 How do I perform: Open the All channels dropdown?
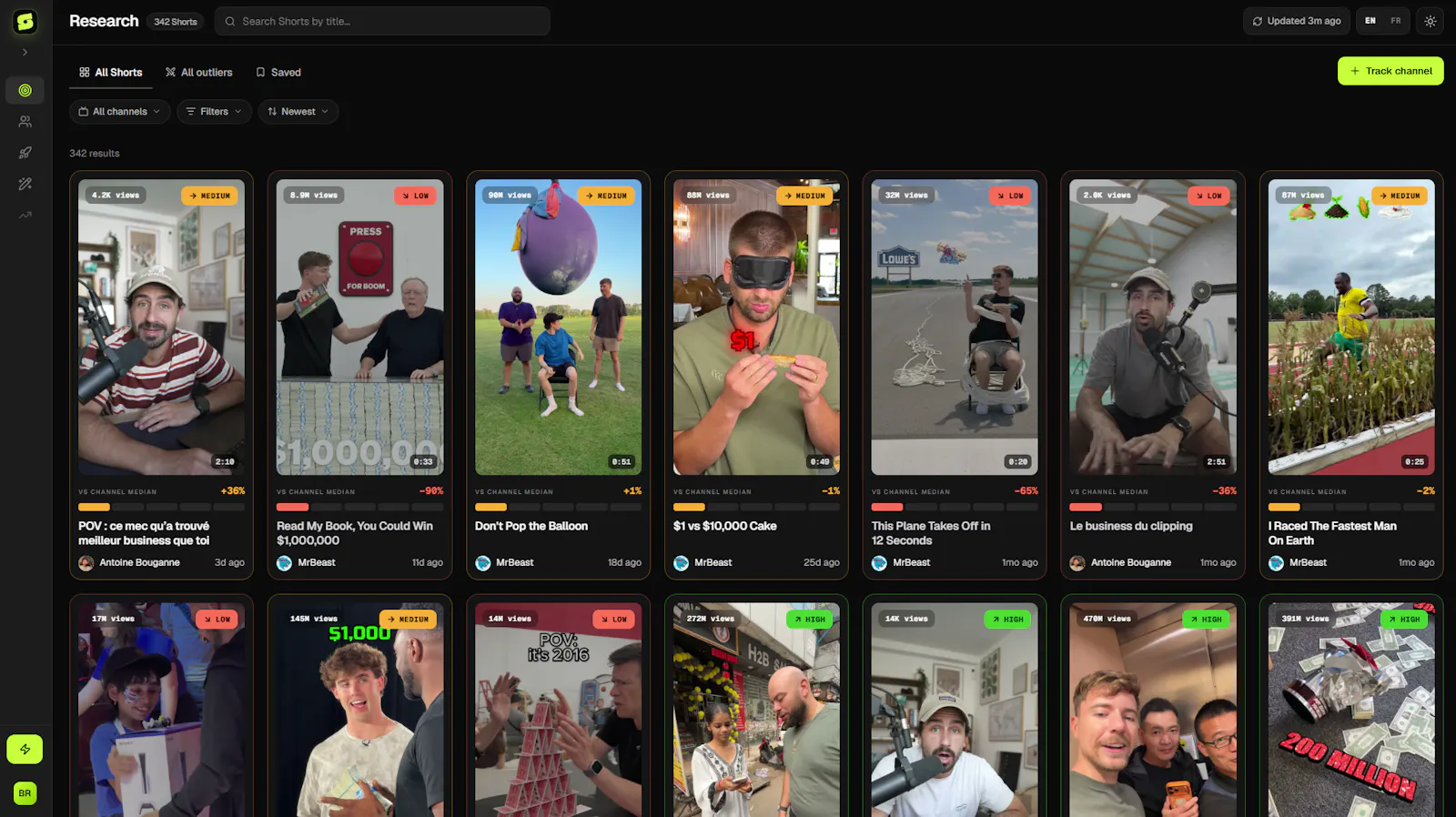click(120, 112)
